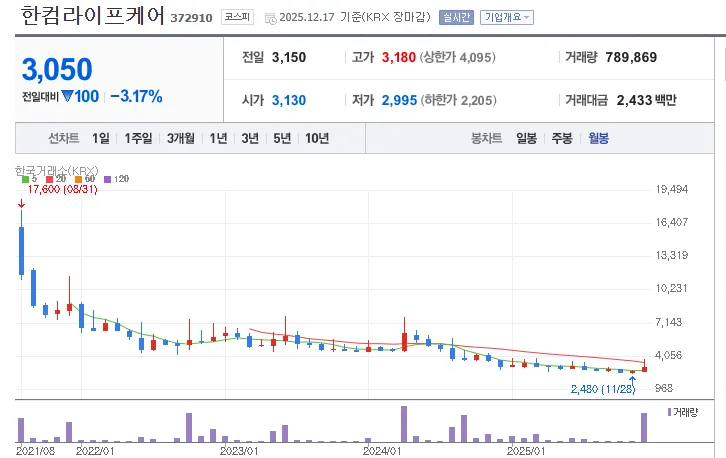Click the 968 y-axis price label
726x458 pixels.
coord(664,389)
